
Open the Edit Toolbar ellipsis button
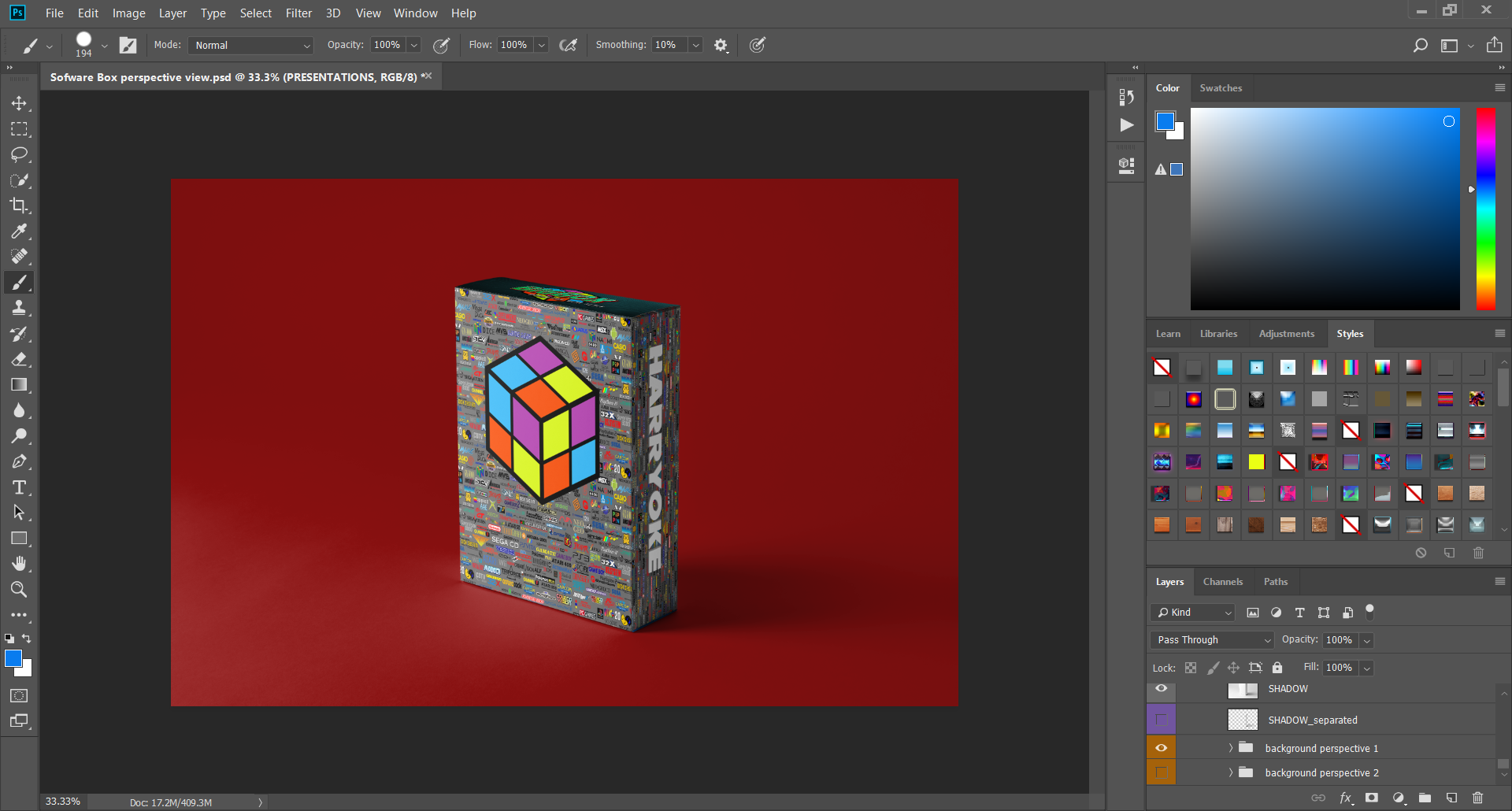[x=19, y=615]
